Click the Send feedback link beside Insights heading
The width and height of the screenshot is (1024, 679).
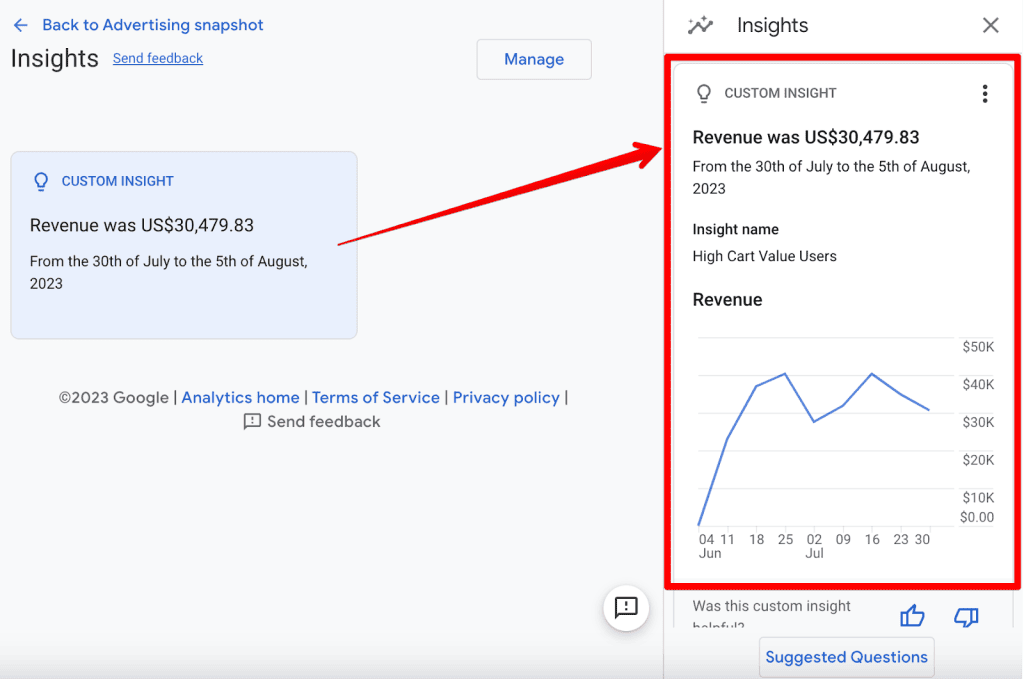(x=157, y=59)
